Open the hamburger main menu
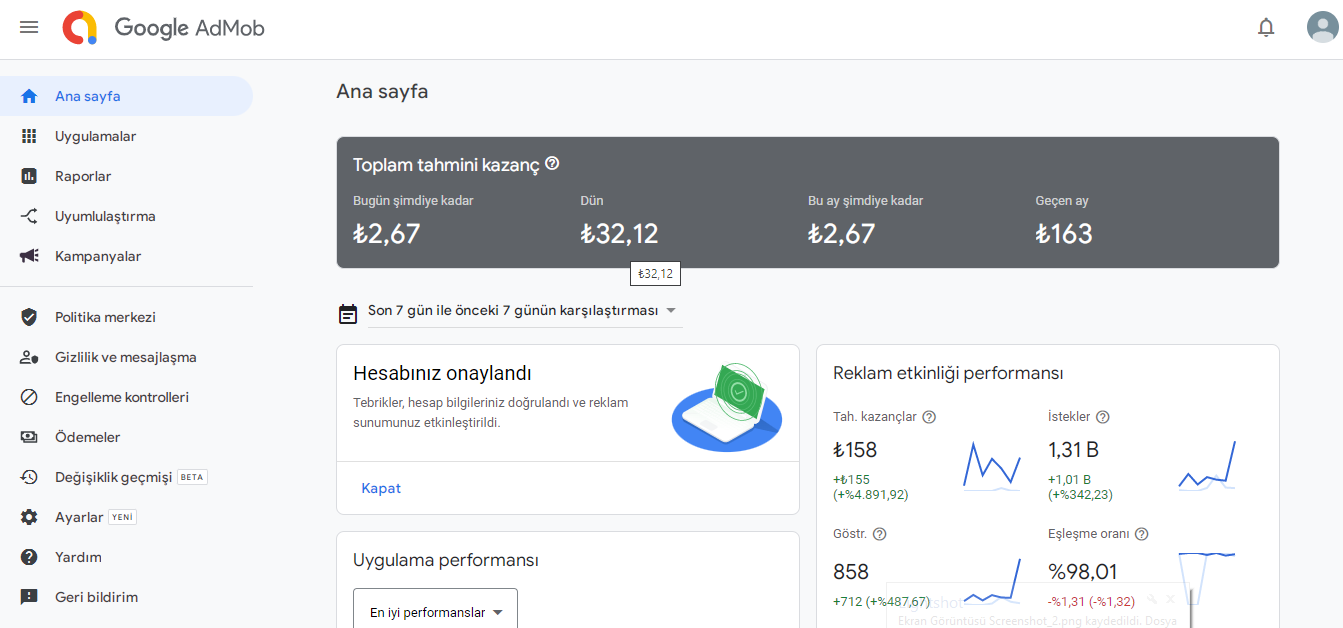Image resolution: width=1343 pixels, height=628 pixels. [29, 27]
